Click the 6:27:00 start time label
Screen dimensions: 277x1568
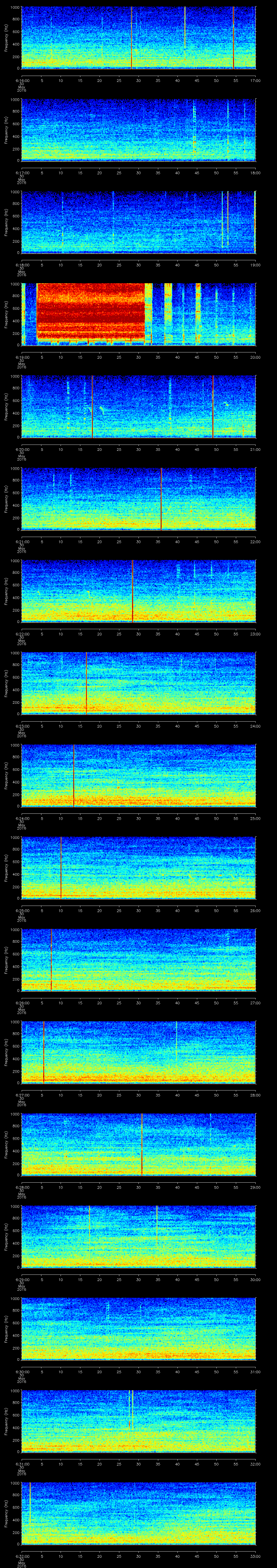(x=22, y=1095)
